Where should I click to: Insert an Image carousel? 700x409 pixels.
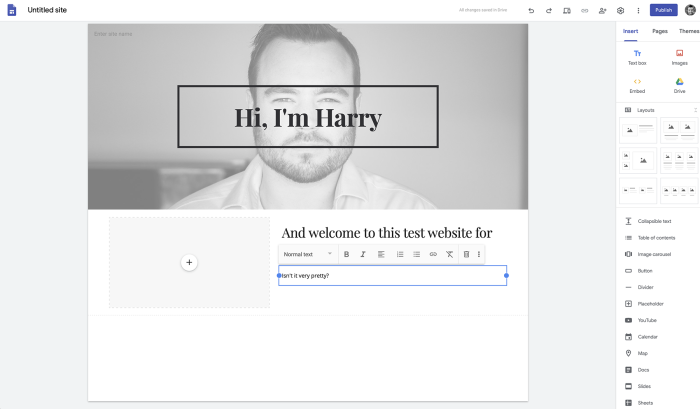click(x=654, y=254)
